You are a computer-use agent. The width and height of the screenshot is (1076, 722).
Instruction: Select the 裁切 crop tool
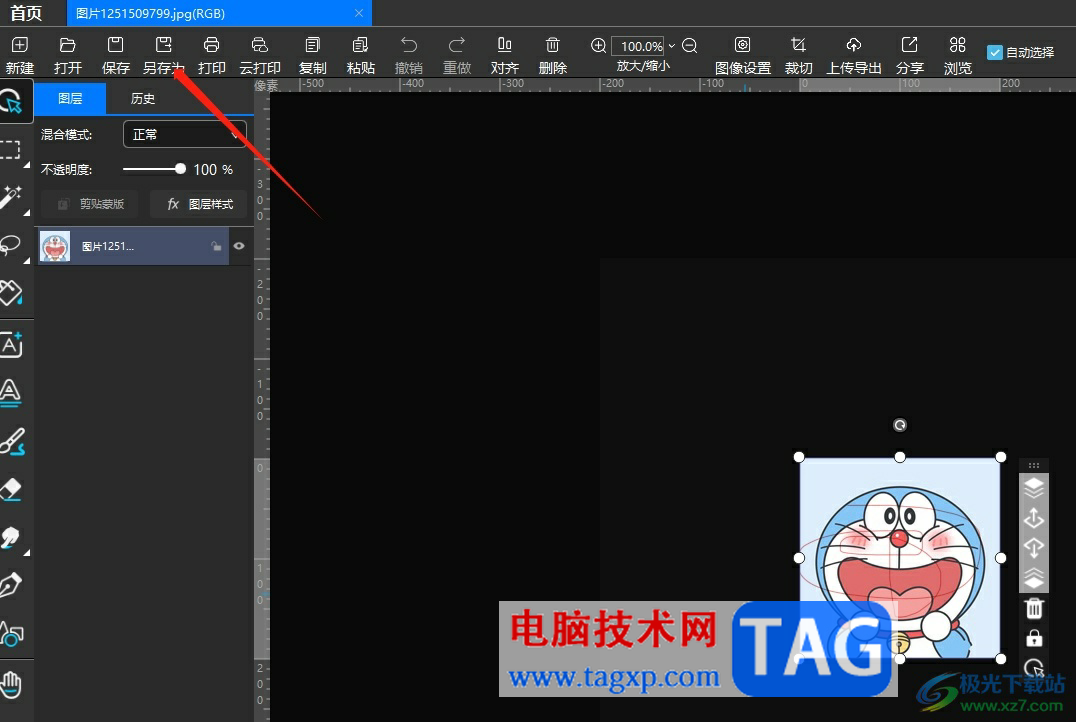pyautogui.click(x=798, y=55)
